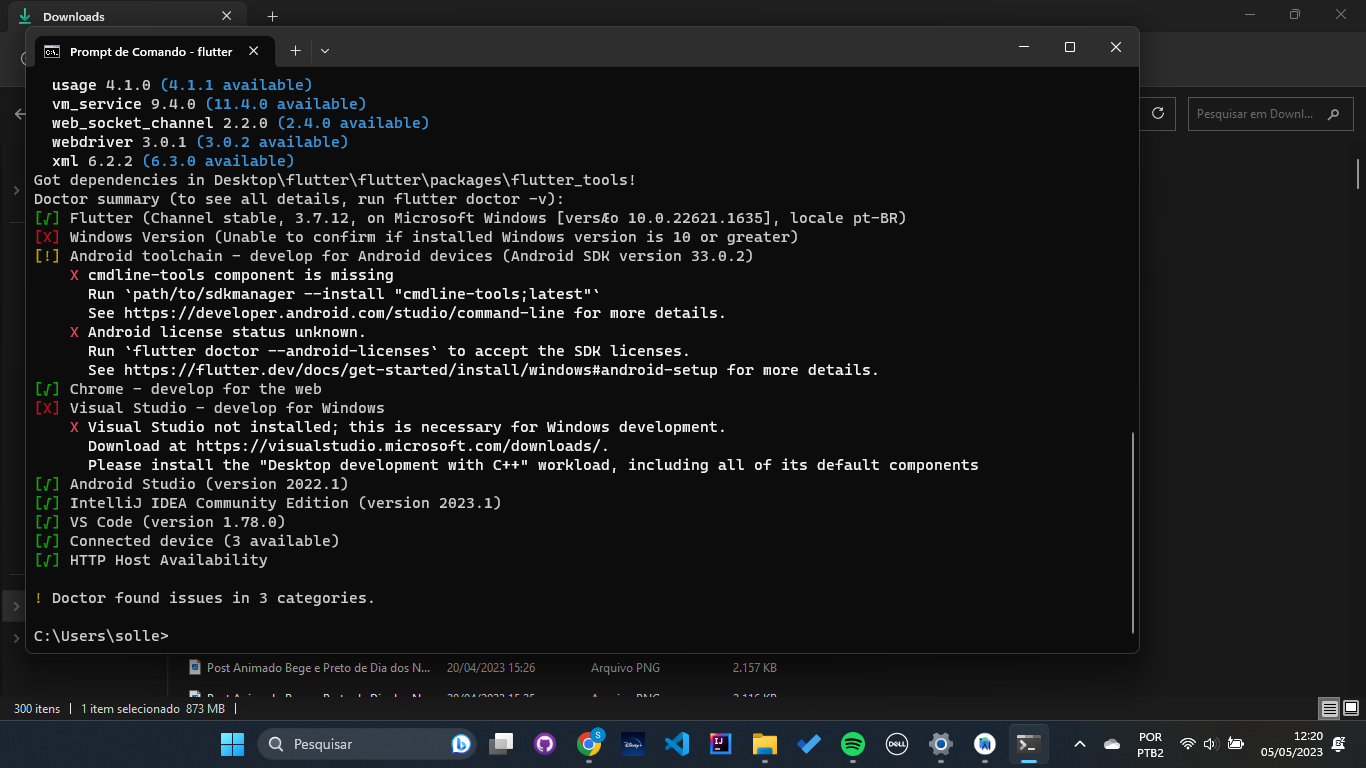Viewport: 1366px width, 768px height.
Task: Open the notification bell icon
Action: tap(1339, 744)
